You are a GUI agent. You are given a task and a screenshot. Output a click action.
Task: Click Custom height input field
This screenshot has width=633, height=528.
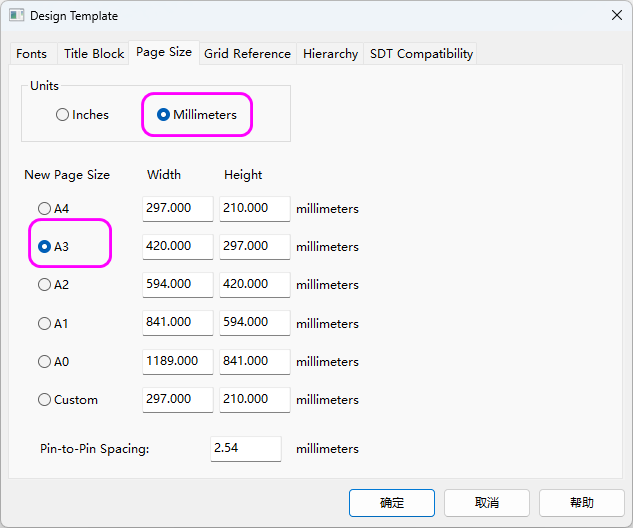tap(255, 400)
